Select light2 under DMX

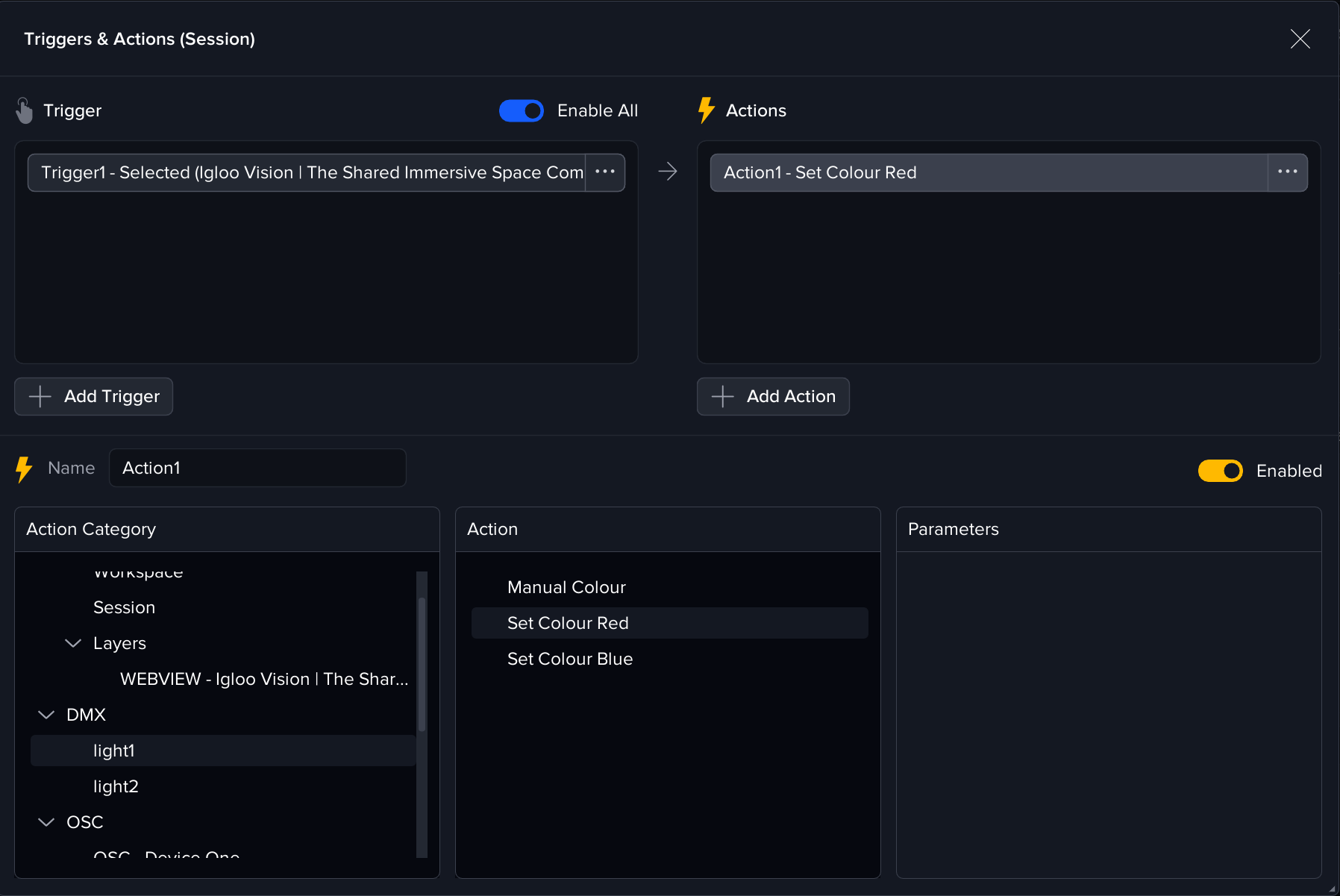116,786
